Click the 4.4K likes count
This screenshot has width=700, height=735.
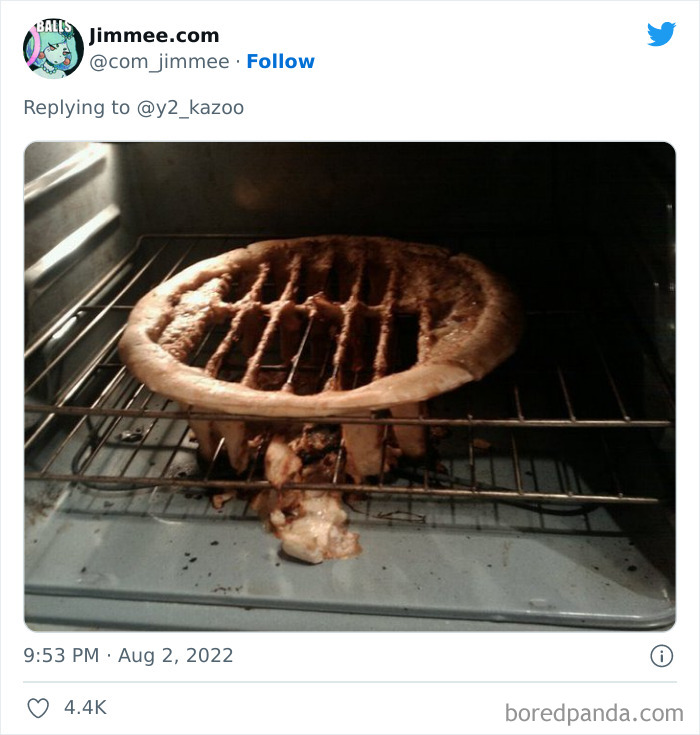85,708
